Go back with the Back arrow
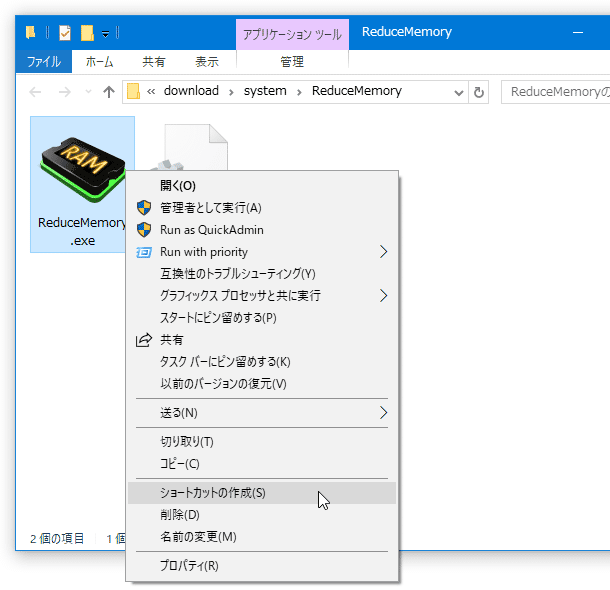 (x=35, y=92)
